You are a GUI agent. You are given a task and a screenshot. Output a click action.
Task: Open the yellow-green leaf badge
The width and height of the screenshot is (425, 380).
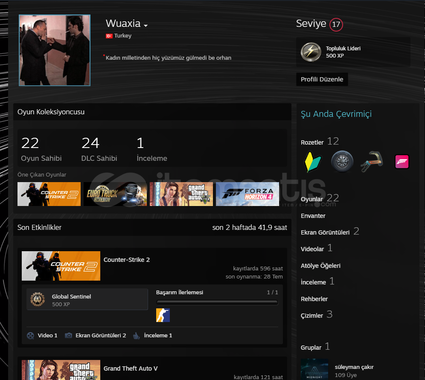[312, 162]
